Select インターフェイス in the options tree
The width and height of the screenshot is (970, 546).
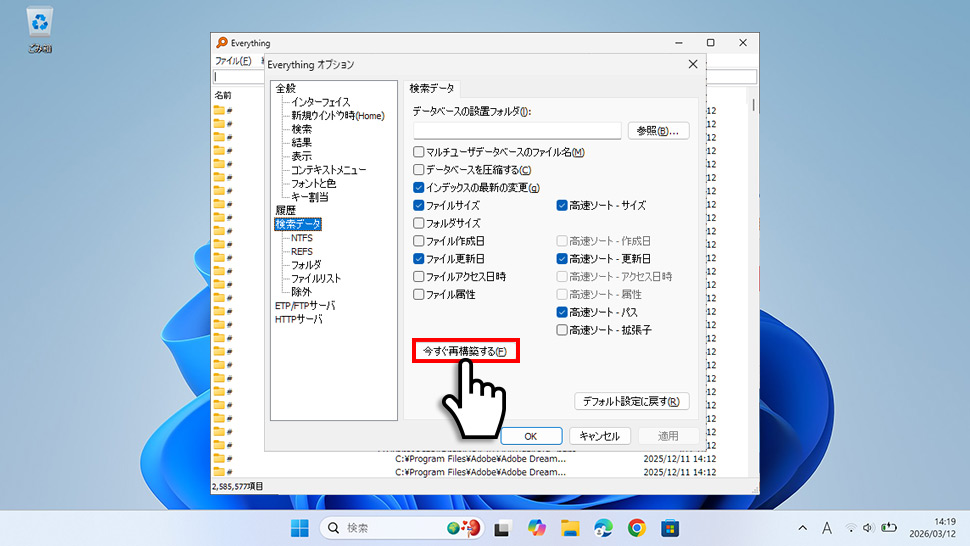pos(320,102)
